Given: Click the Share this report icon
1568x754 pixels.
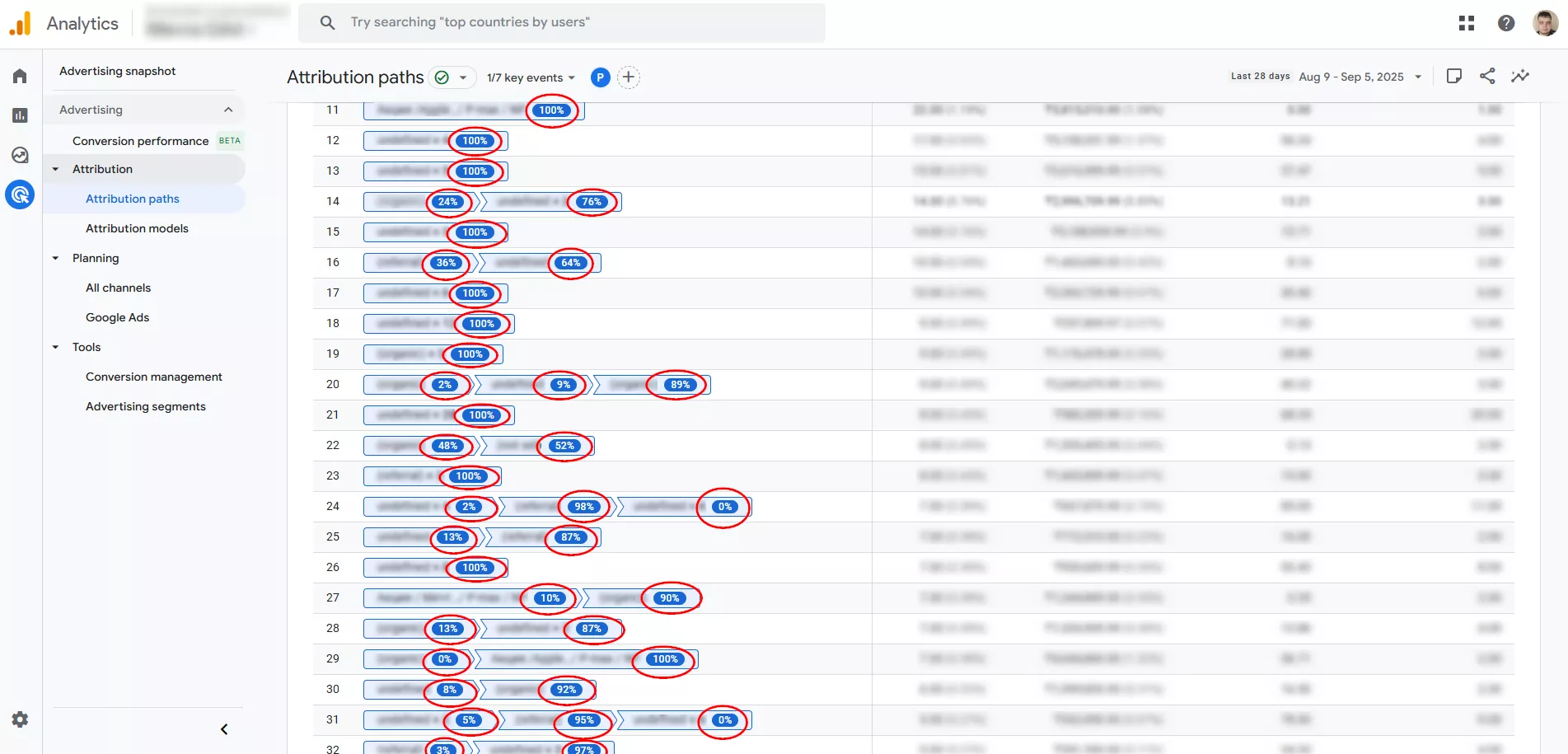Looking at the screenshot, I should 1486,77.
